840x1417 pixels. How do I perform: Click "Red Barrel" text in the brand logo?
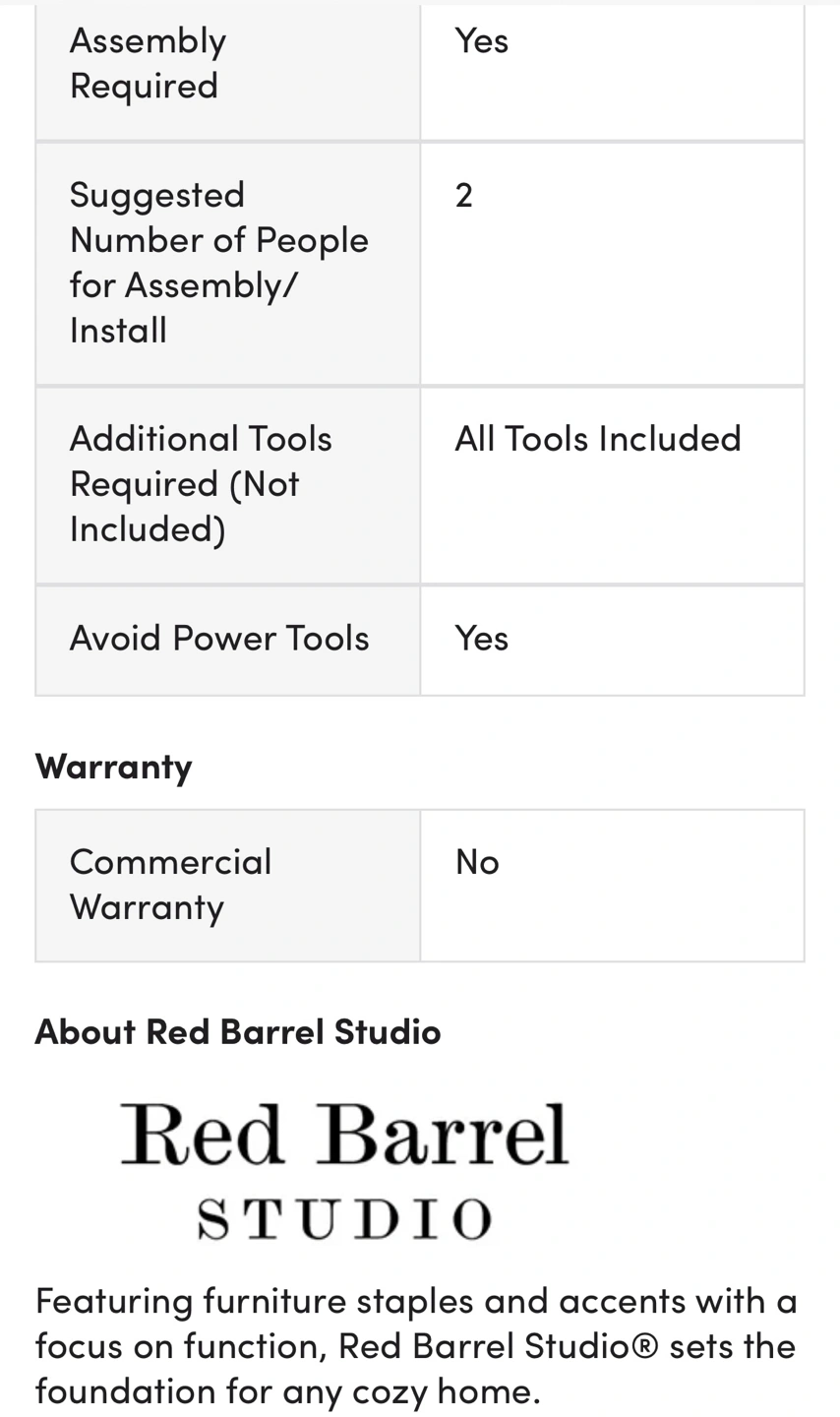(344, 1135)
